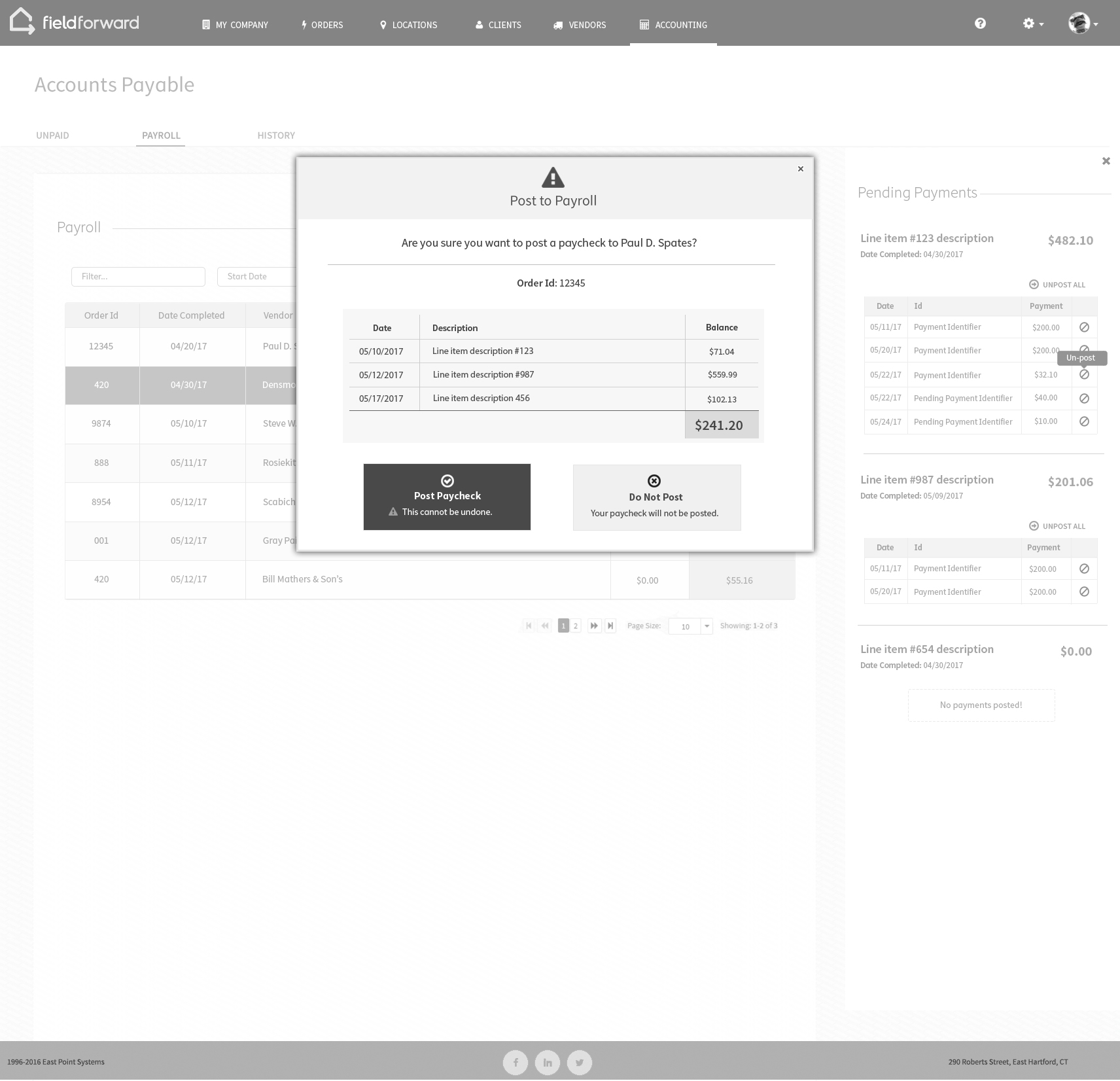Click Unpost All for line item #987
Viewport: 1120px width, 1081px height.
1057,525
